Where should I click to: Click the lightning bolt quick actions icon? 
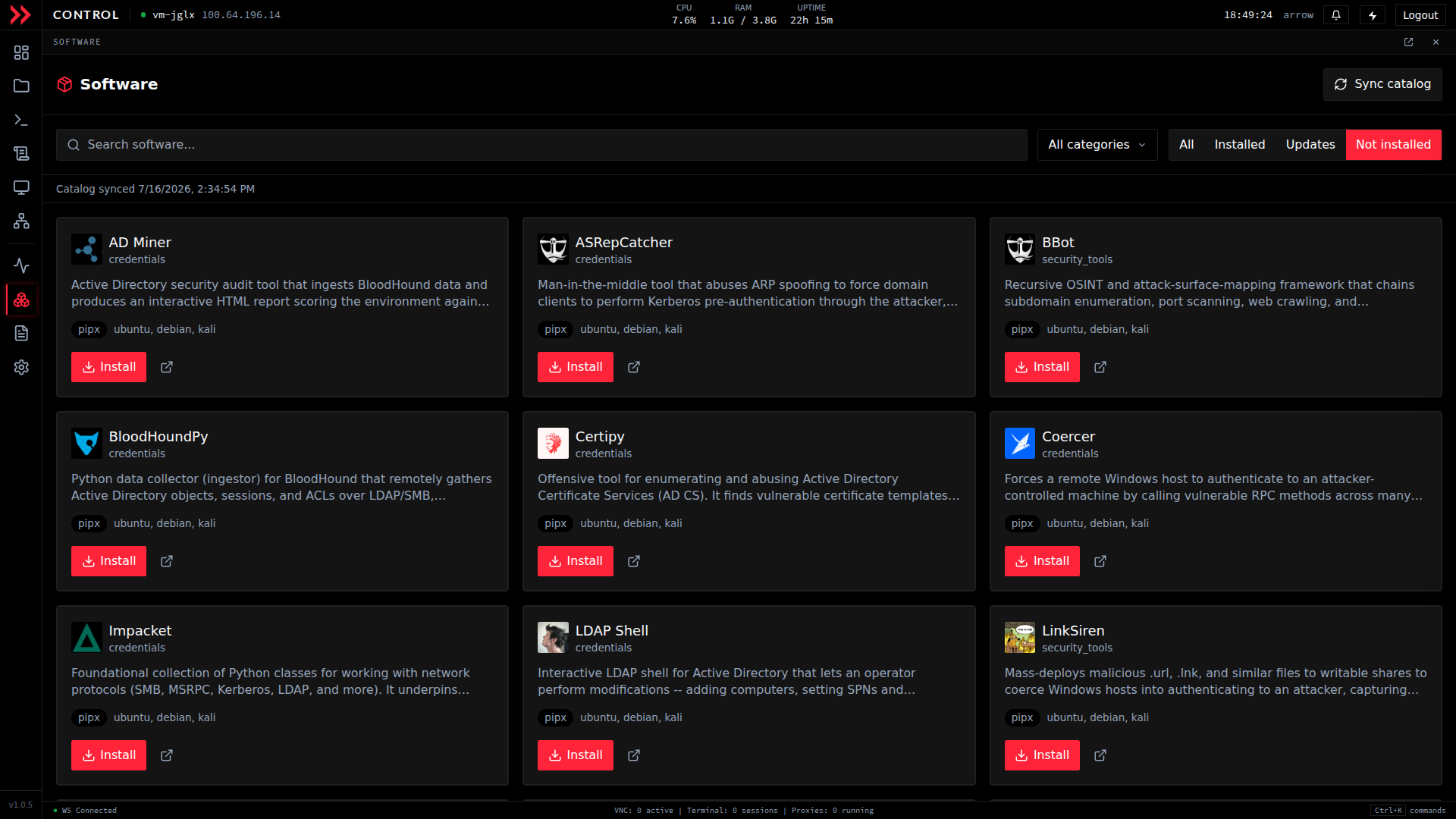pyautogui.click(x=1373, y=15)
